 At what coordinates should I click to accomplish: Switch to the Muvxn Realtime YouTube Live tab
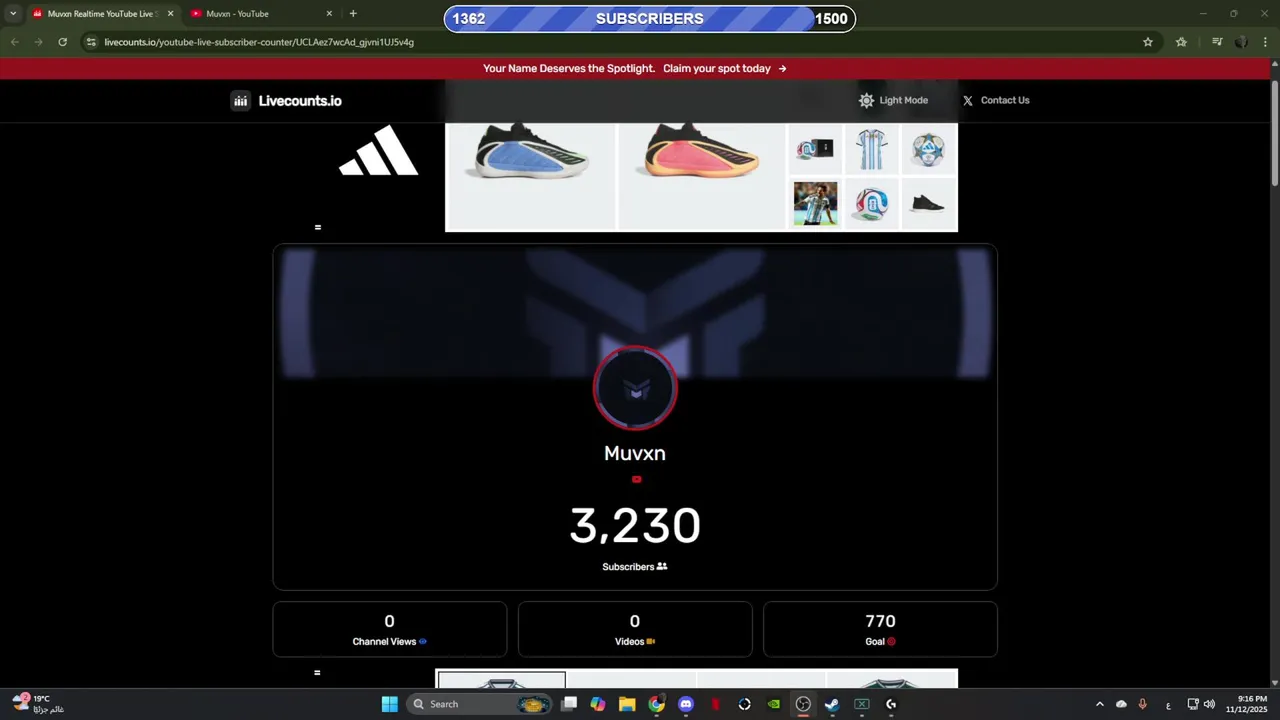(x=100, y=14)
